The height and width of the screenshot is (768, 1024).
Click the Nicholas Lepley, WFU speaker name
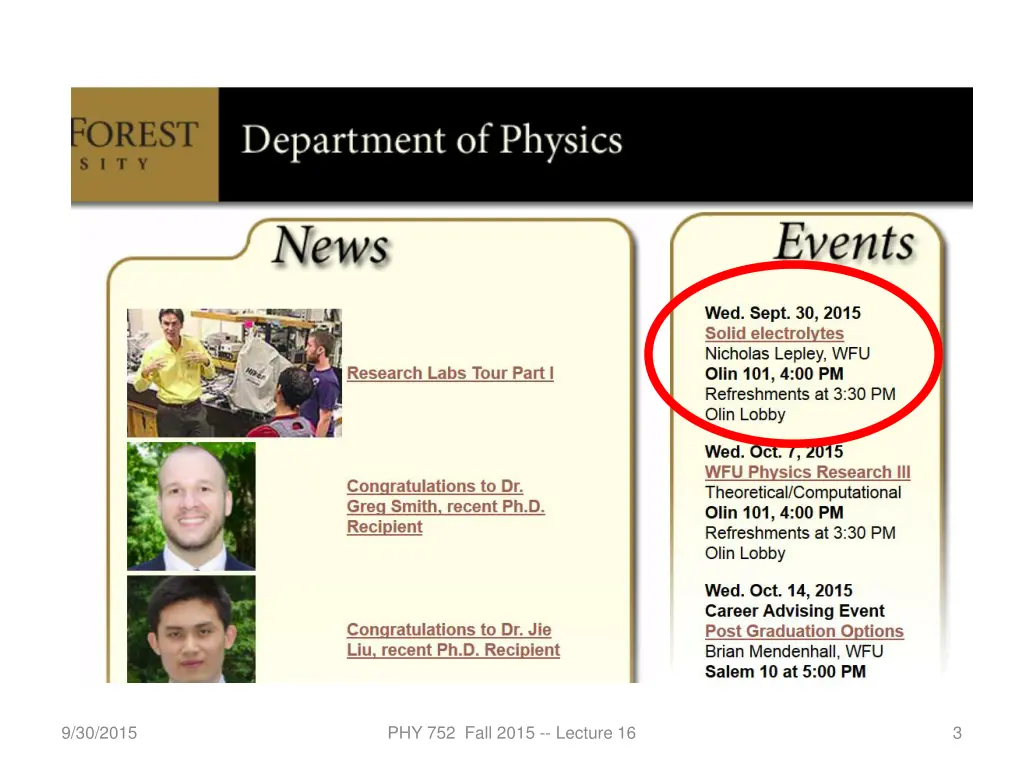point(787,353)
